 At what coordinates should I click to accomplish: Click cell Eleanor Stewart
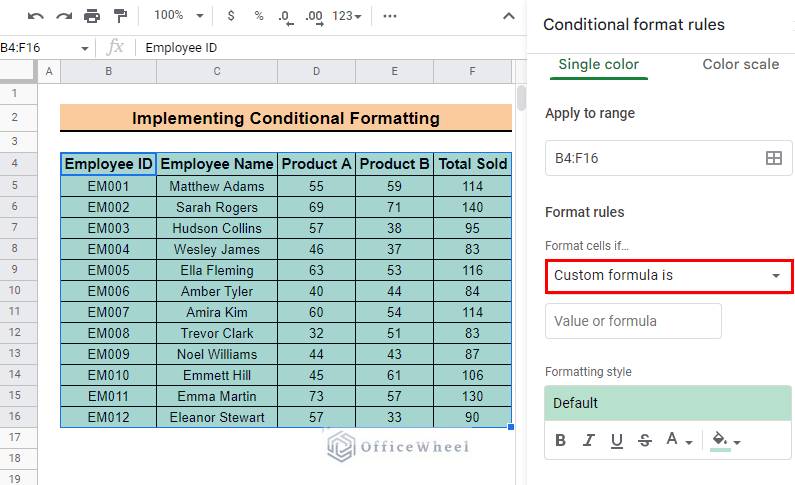pos(217,418)
